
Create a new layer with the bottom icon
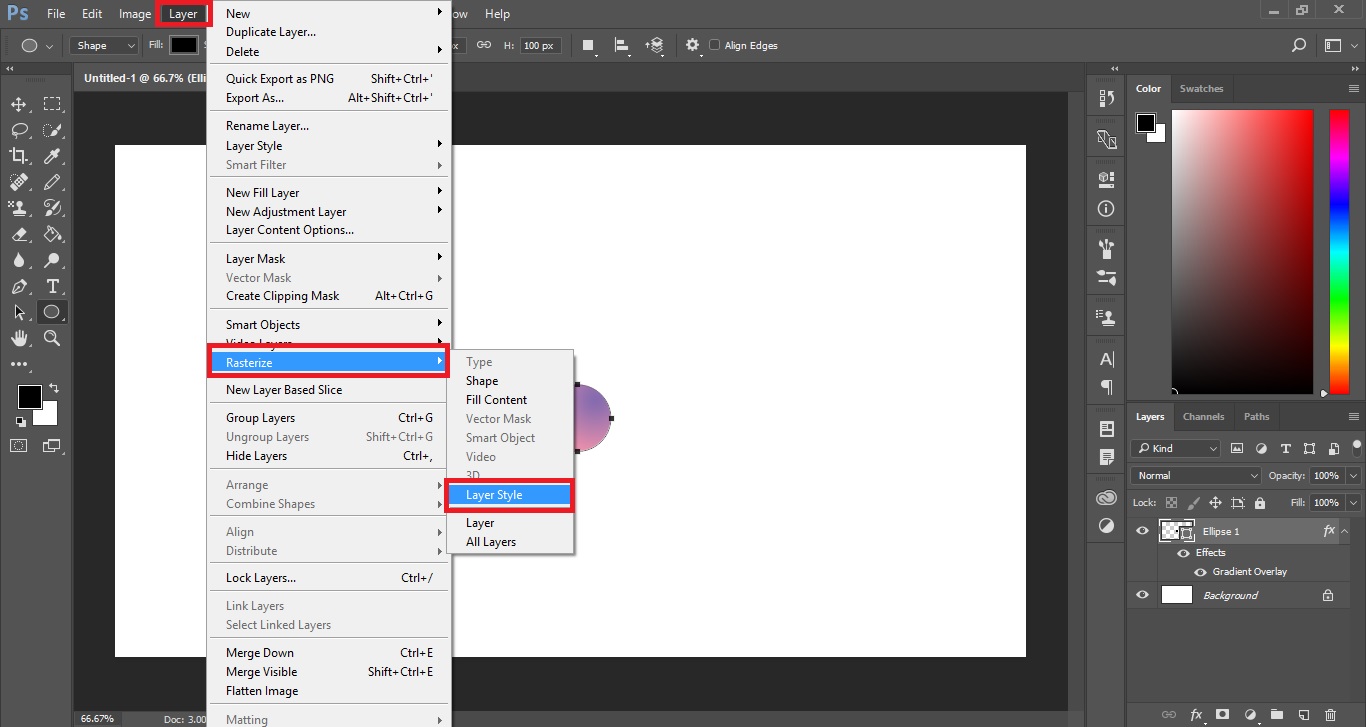(x=1303, y=715)
